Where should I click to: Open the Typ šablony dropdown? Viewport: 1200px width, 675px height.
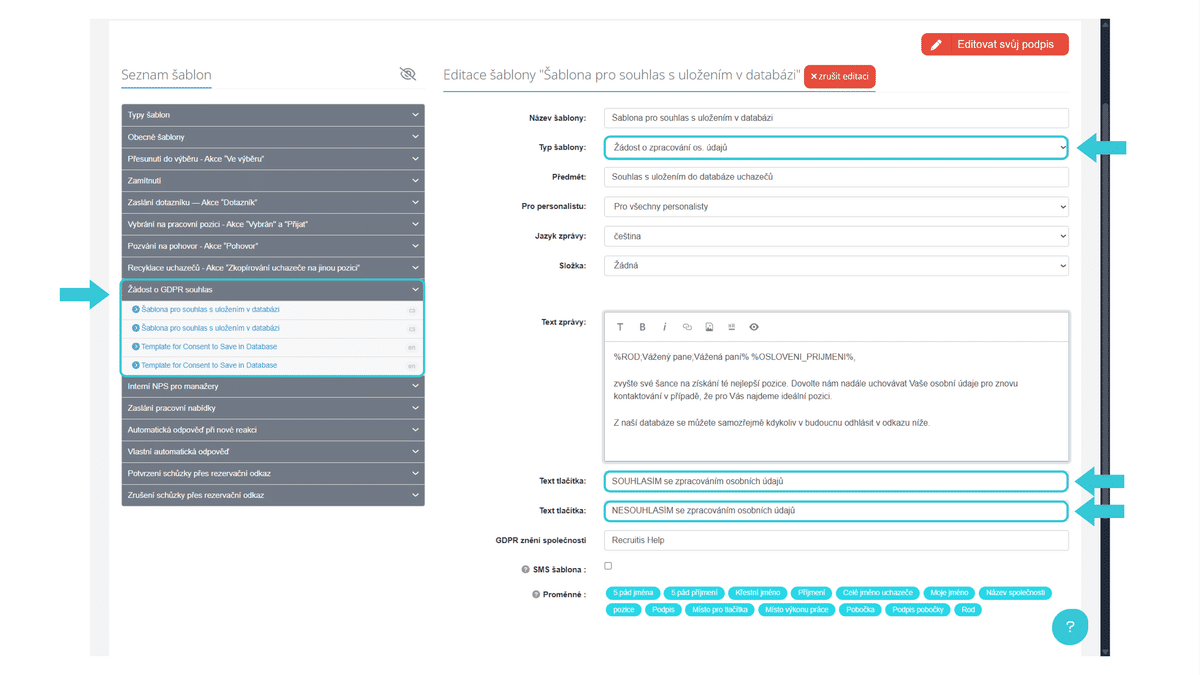coord(836,148)
